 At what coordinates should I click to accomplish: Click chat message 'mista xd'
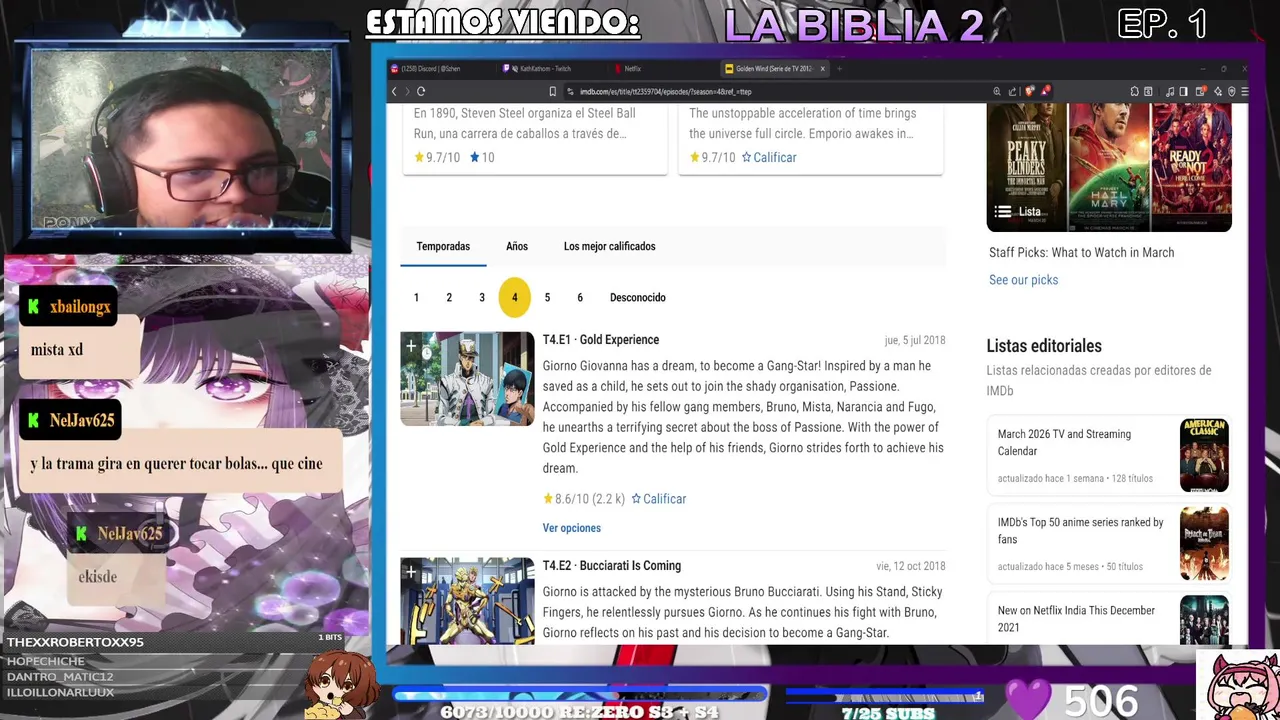pyautogui.click(x=57, y=350)
